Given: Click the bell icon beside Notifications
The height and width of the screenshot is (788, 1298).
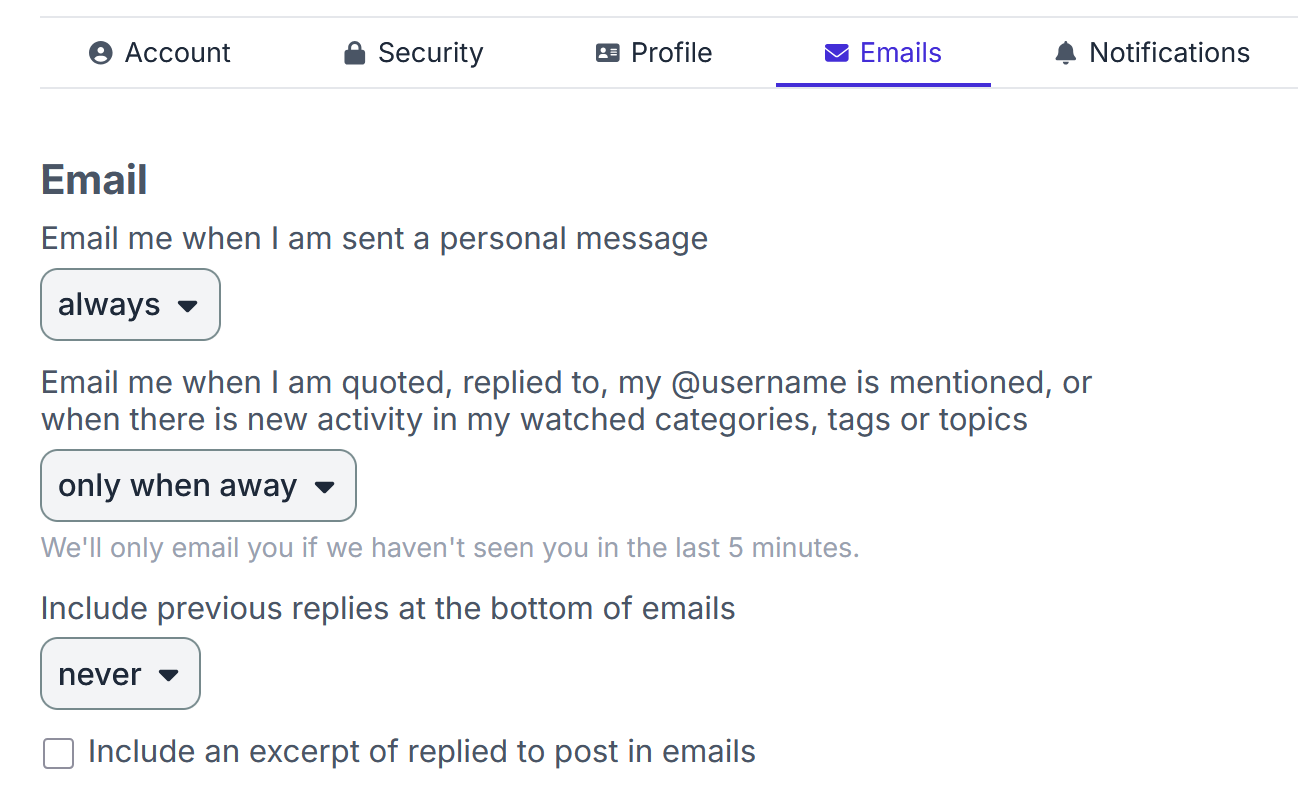Looking at the screenshot, I should (x=1066, y=53).
